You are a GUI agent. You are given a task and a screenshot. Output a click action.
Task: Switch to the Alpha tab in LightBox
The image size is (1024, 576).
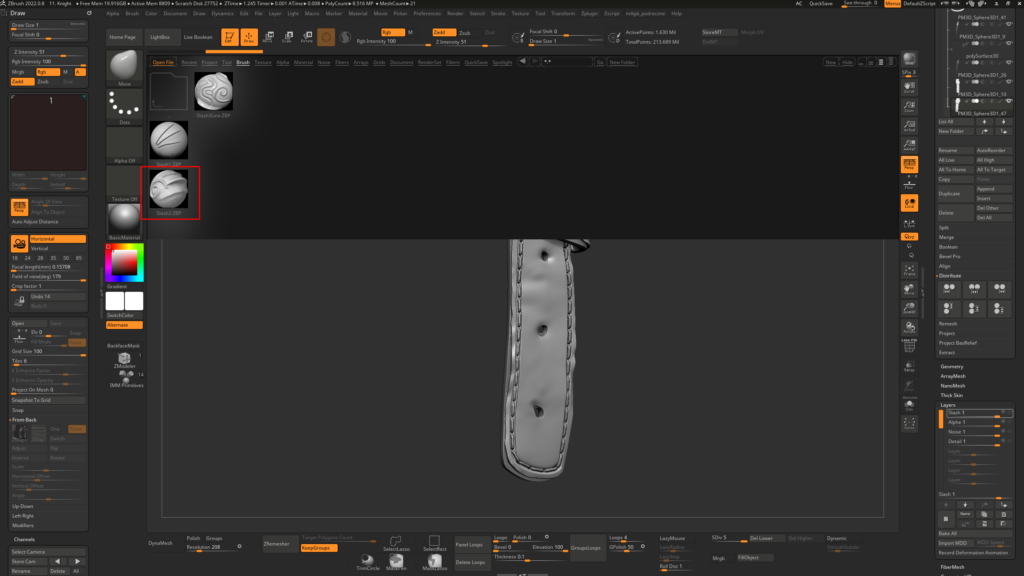point(282,62)
